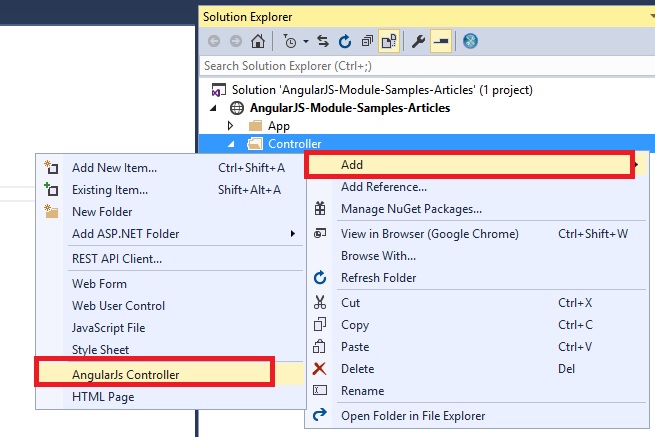Click the Back navigation arrow in Solution Explorer

coord(213,41)
